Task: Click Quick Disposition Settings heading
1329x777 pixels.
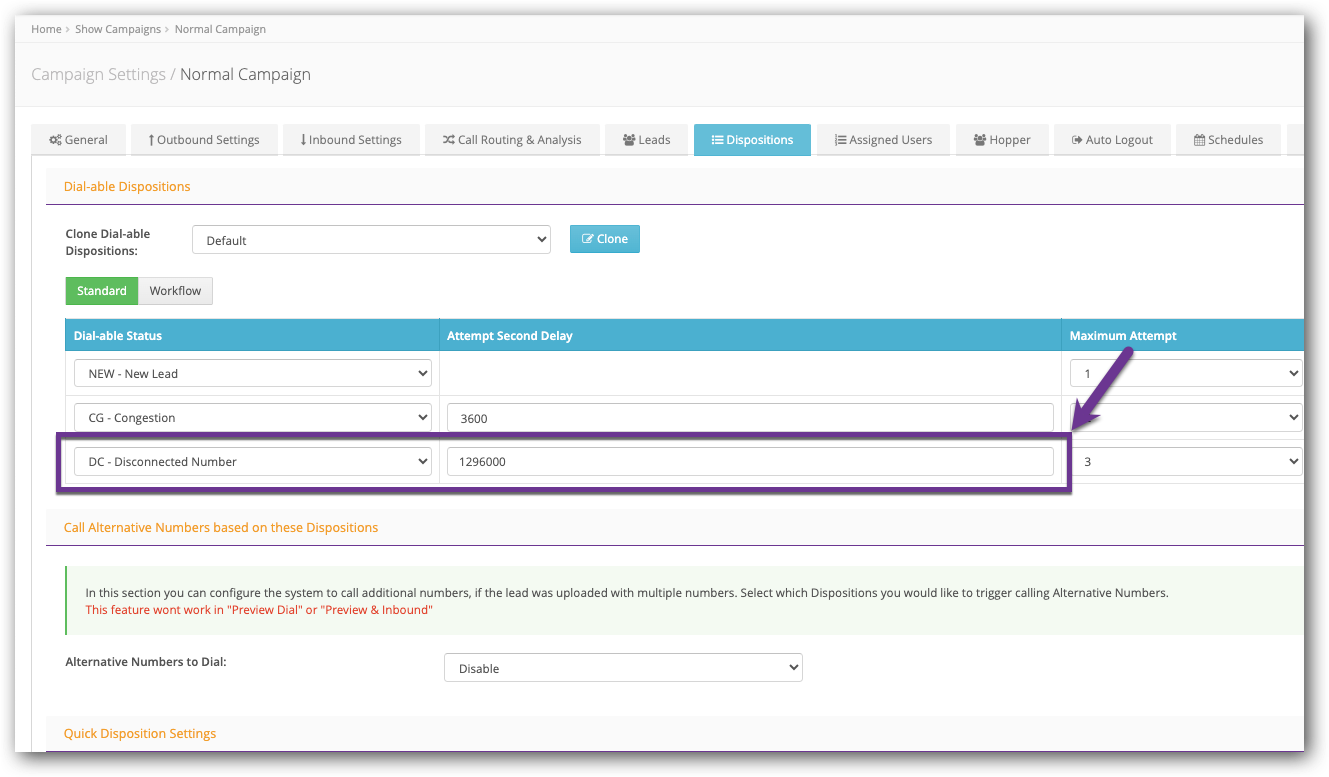Action: 140,734
